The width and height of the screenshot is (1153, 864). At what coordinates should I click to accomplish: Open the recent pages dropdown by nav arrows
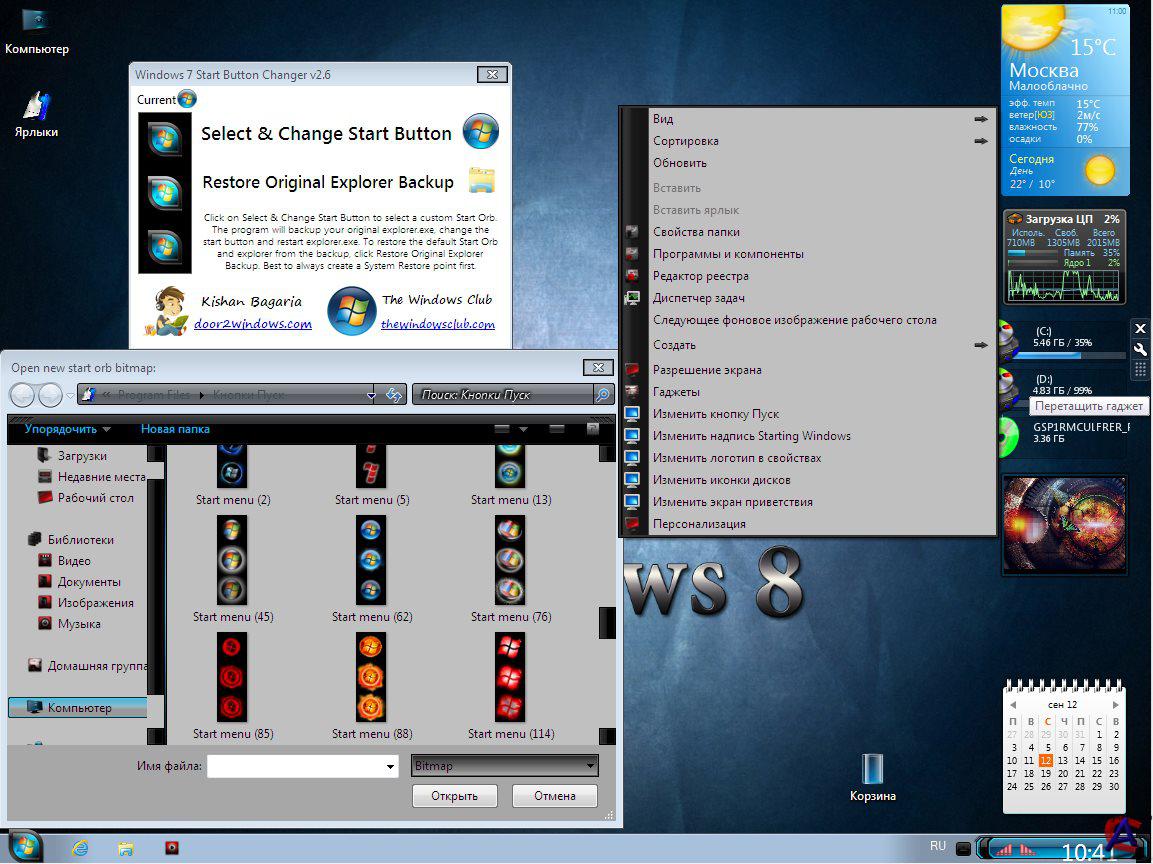70,396
